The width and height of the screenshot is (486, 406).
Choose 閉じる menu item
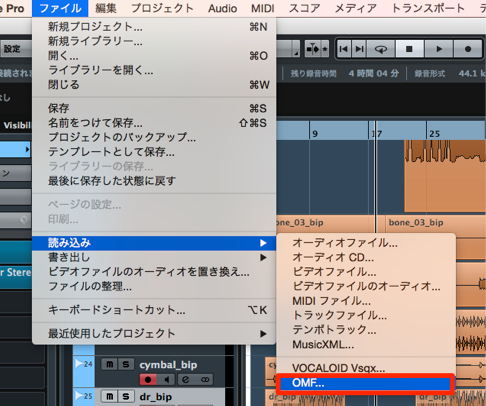[154, 85]
